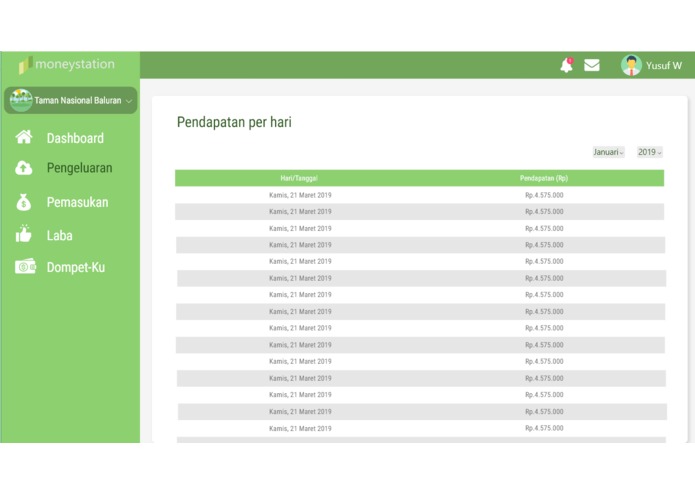The height and width of the screenshot is (494, 695).
Task: Expand the Taman Nasional Baluran selector
Action: pos(129,101)
